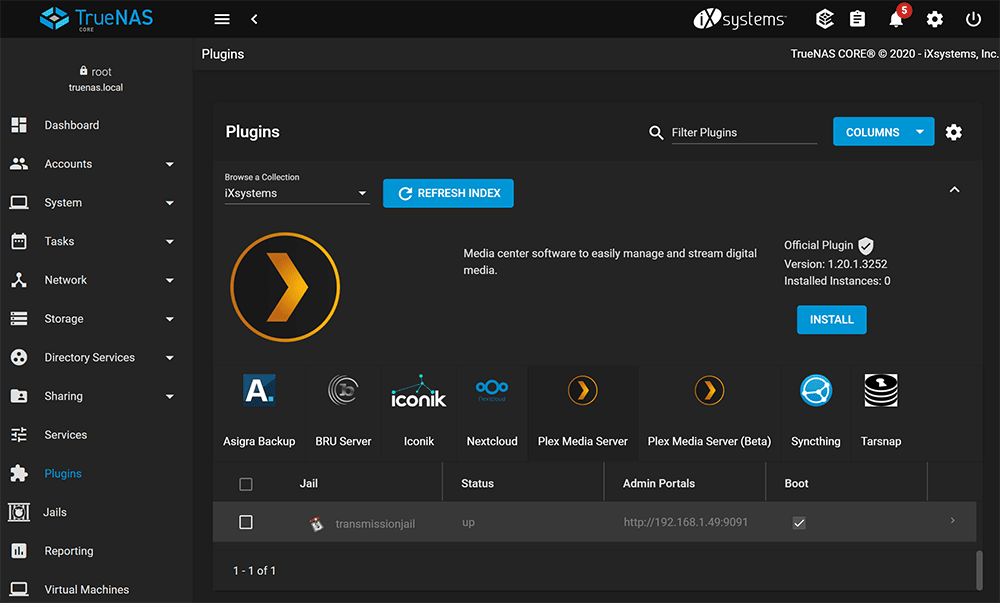
Task: Pick the Asigra Backup plugin
Action: tap(259, 392)
